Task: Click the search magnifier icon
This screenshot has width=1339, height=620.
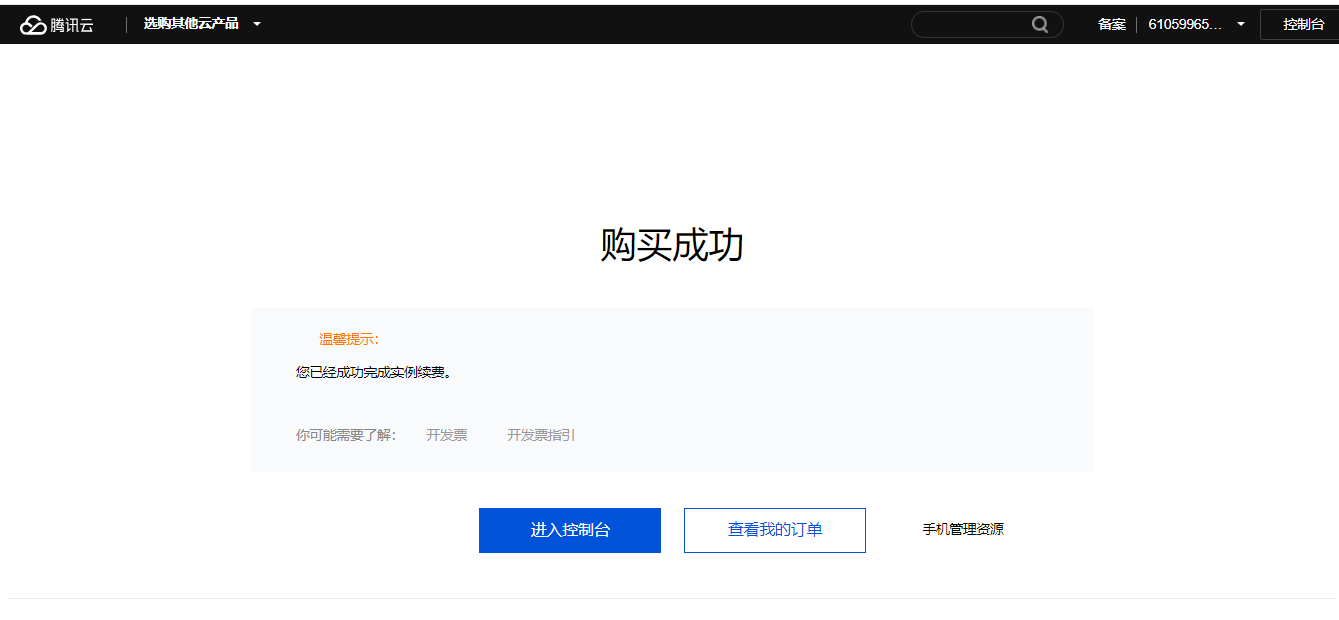Action: (x=1040, y=25)
